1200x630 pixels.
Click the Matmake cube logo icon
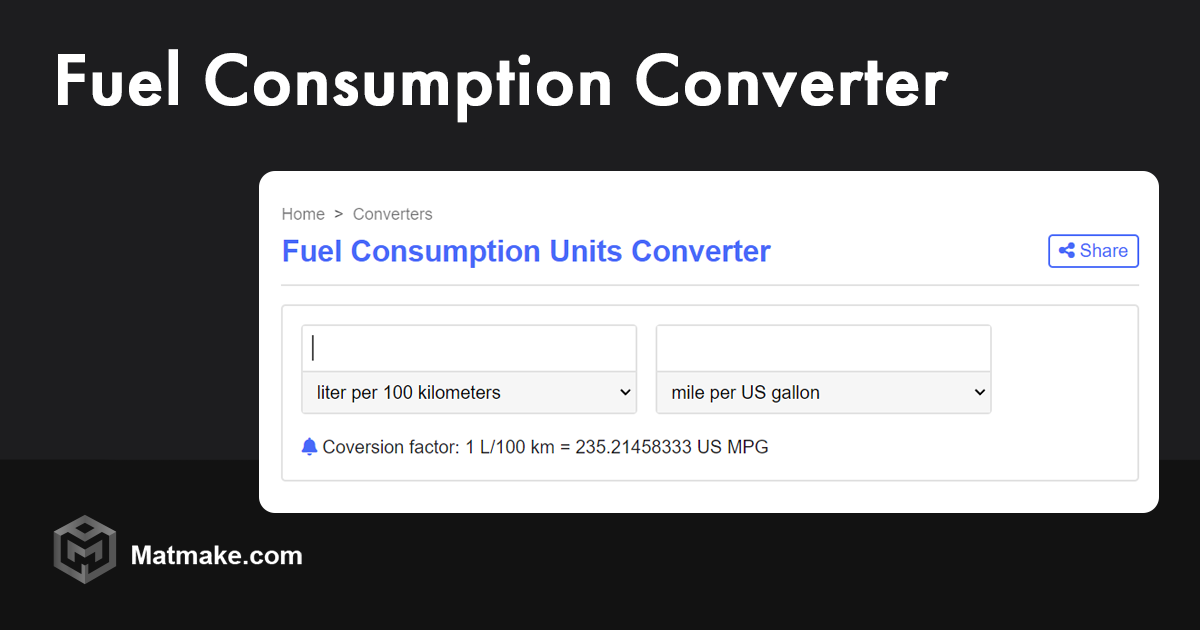click(x=85, y=549)
